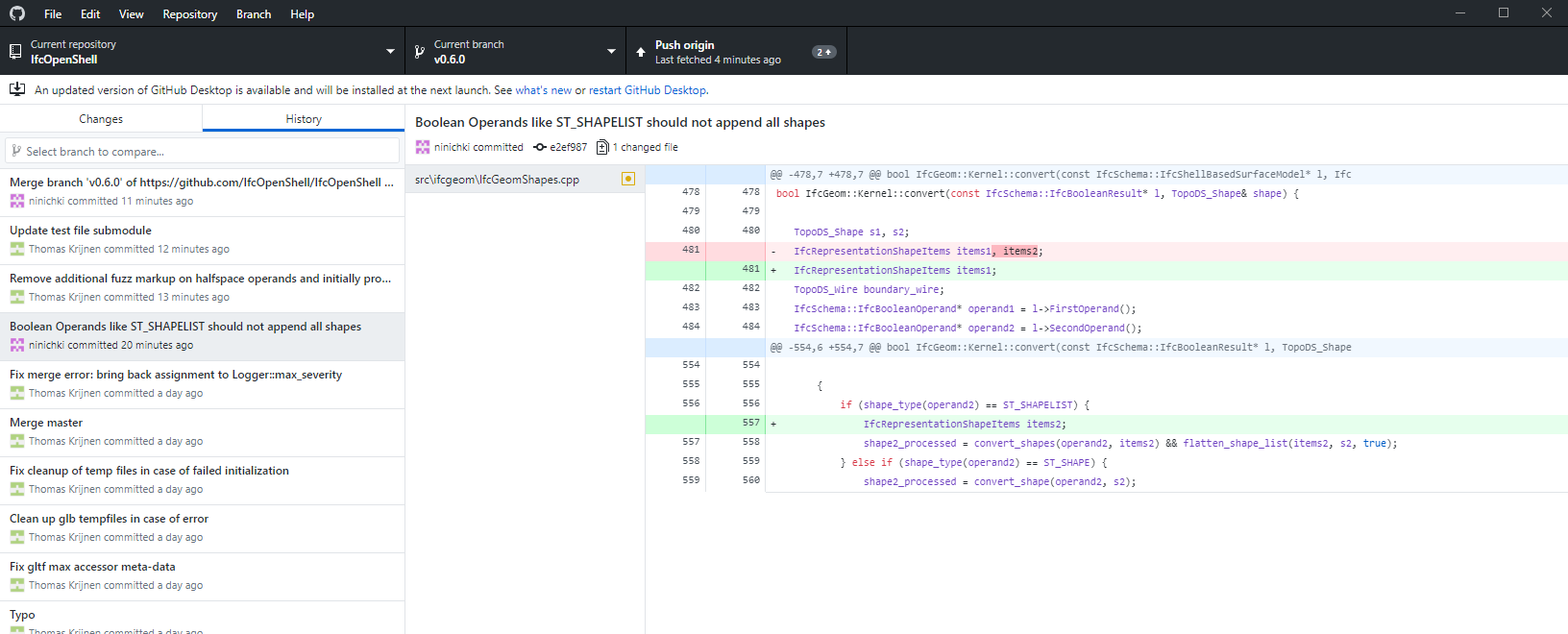Click the commit title in diff header
1568x634 pixels.
click(x=620, y=122)
